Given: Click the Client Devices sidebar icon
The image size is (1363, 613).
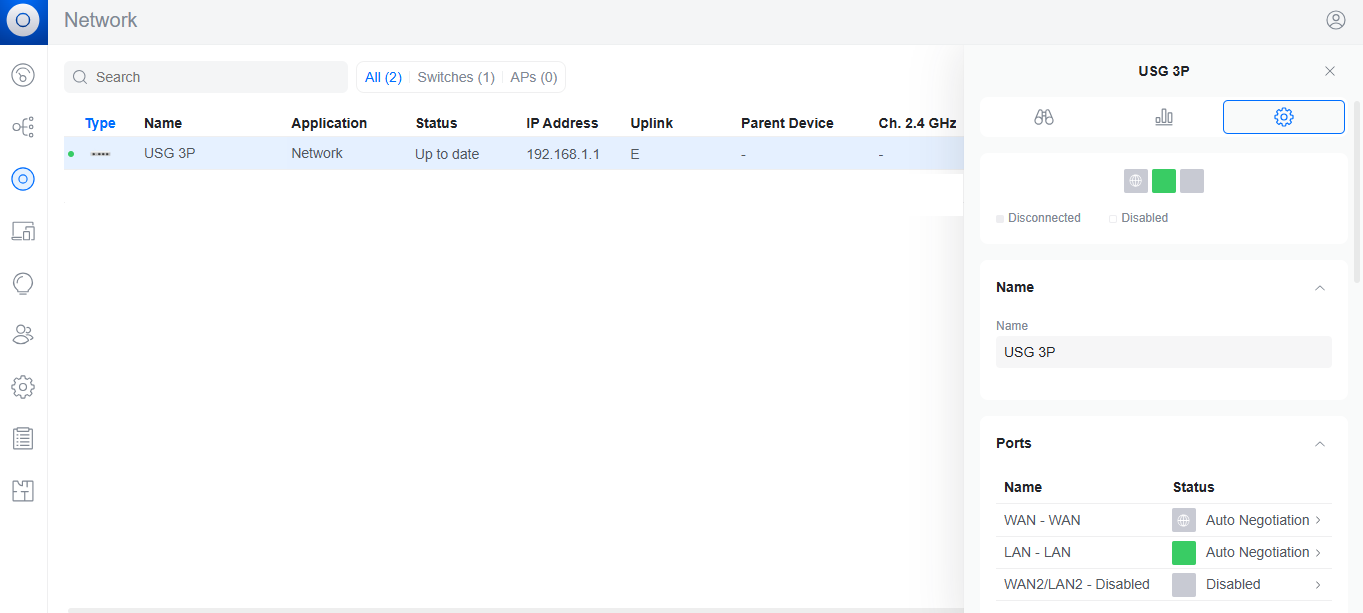Looking at the screenshot, I should [23, 231].
